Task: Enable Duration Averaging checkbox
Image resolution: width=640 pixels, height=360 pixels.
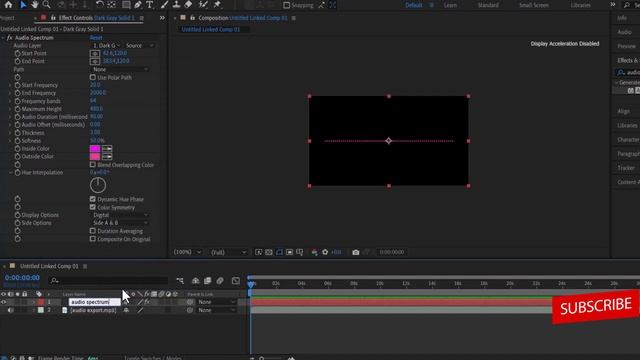Action: tap(93, 231)
